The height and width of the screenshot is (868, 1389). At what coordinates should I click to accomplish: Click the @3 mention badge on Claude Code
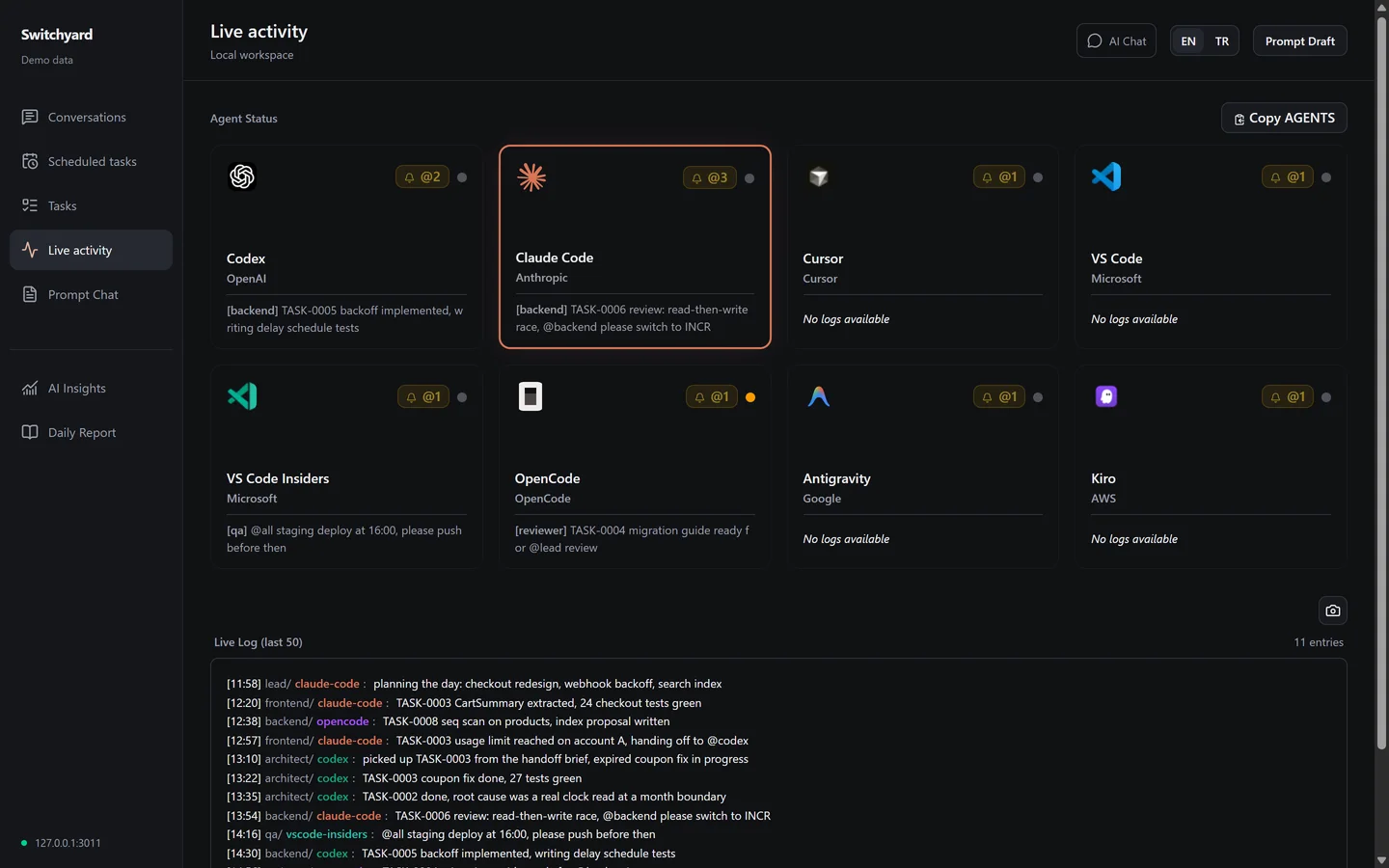[710, 177]
